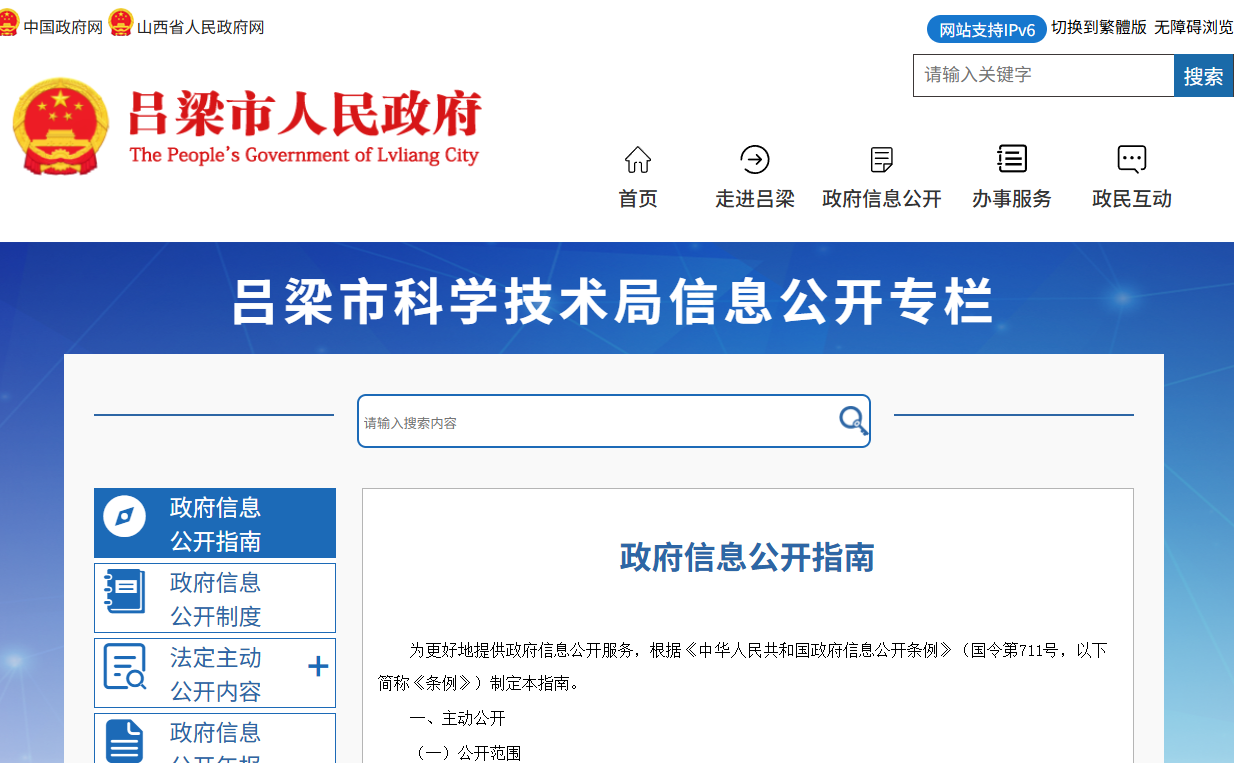Click the magnifier icon in the column search box
1234x763 pixels.
(853, 421)
